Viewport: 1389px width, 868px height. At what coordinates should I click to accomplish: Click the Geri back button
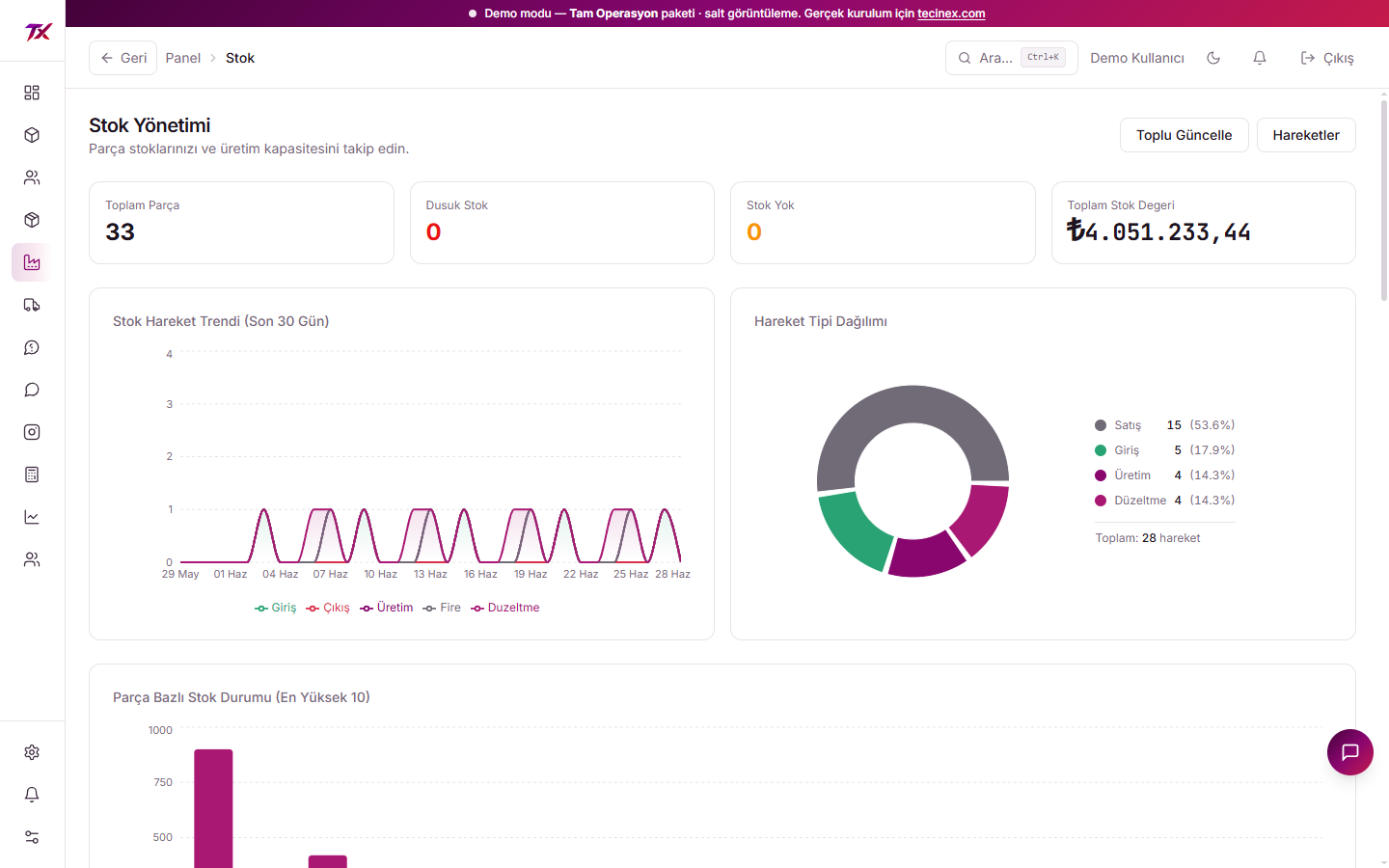(x=123, y=58)
